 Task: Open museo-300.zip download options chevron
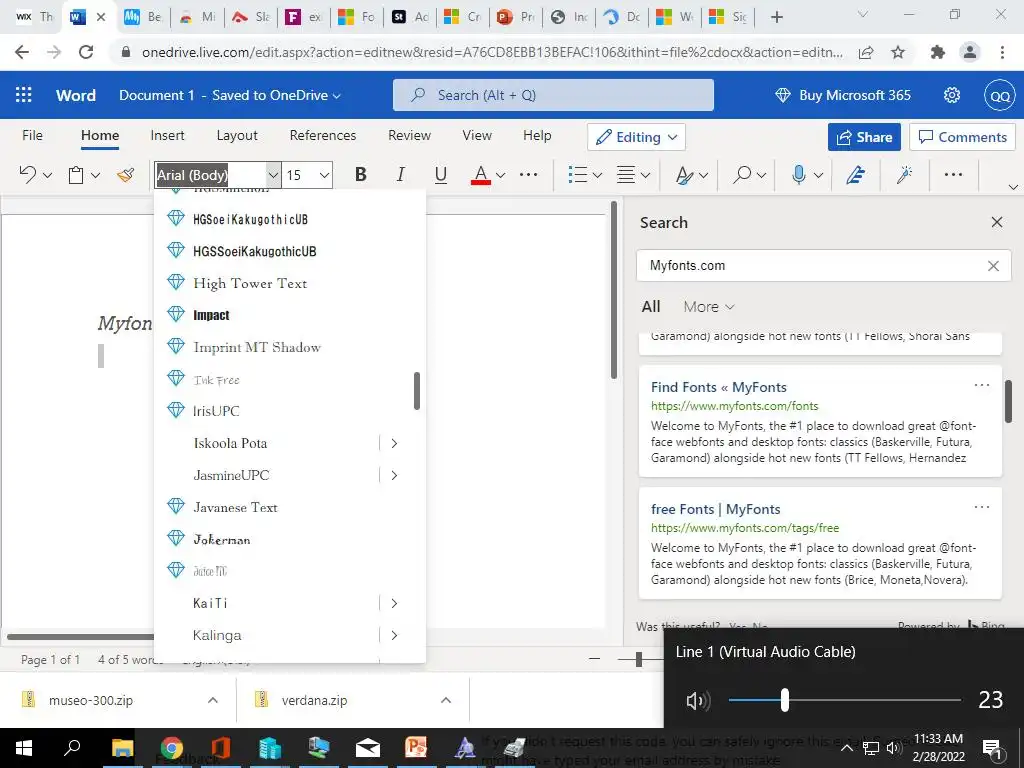[x=212, y=700]
